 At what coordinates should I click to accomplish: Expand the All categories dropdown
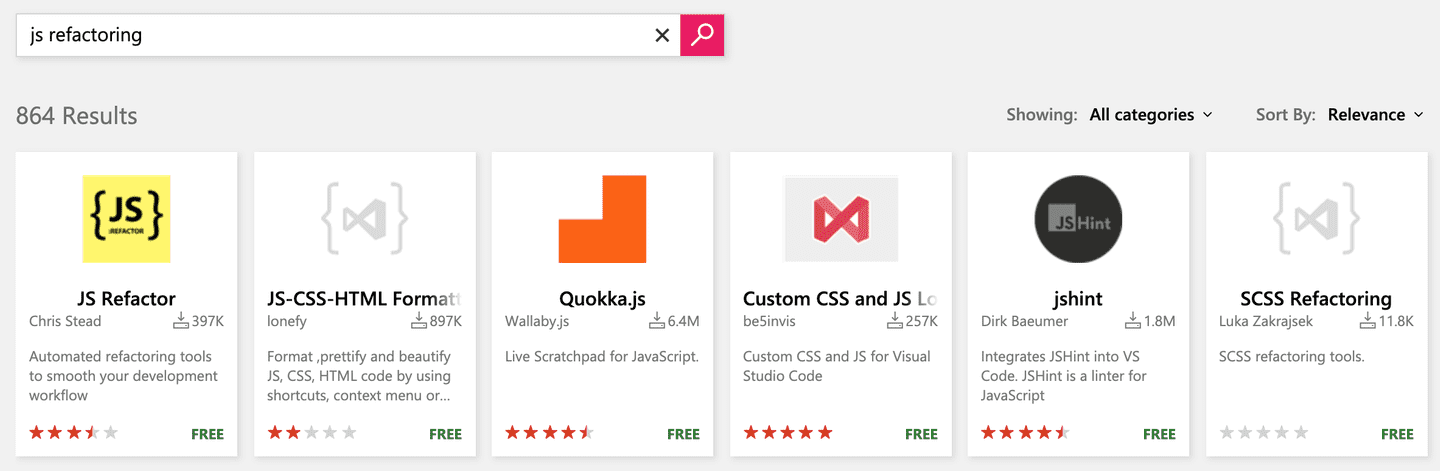[x=1151, y=115]
